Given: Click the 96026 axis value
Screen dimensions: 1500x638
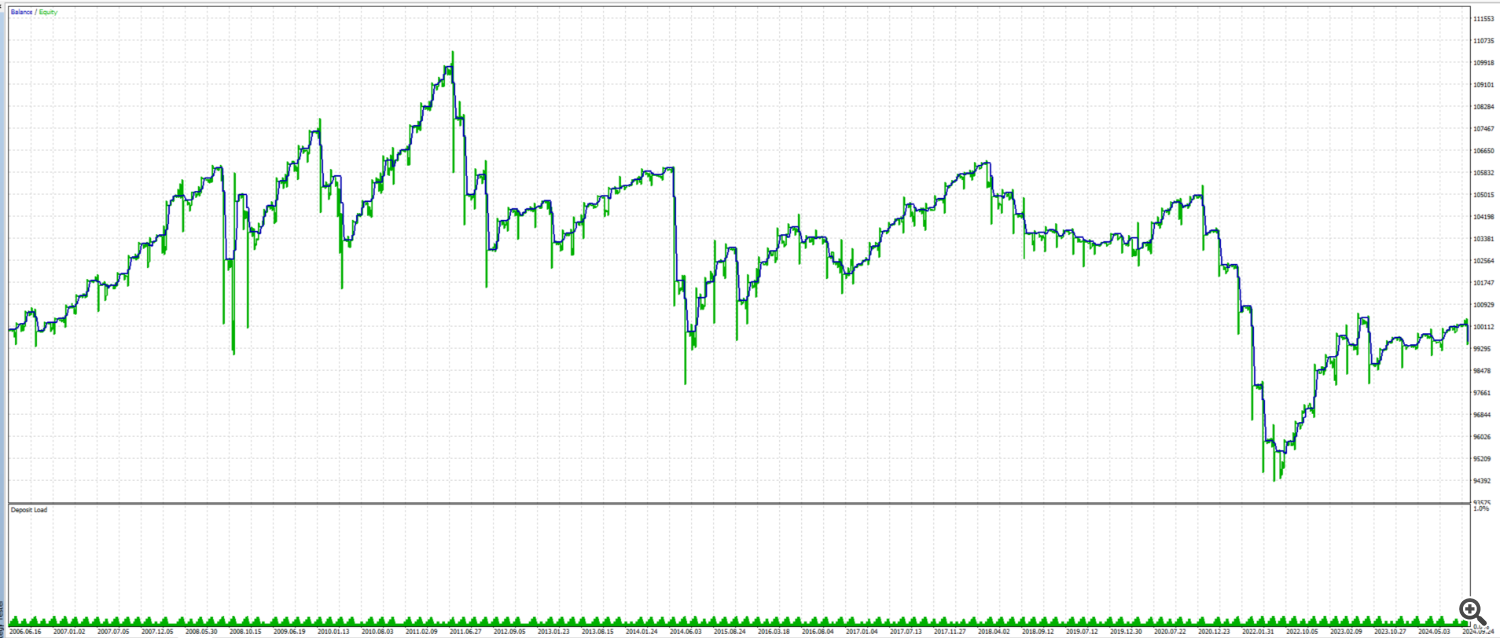Looking at the screenshot, I should click(1482, 437).
